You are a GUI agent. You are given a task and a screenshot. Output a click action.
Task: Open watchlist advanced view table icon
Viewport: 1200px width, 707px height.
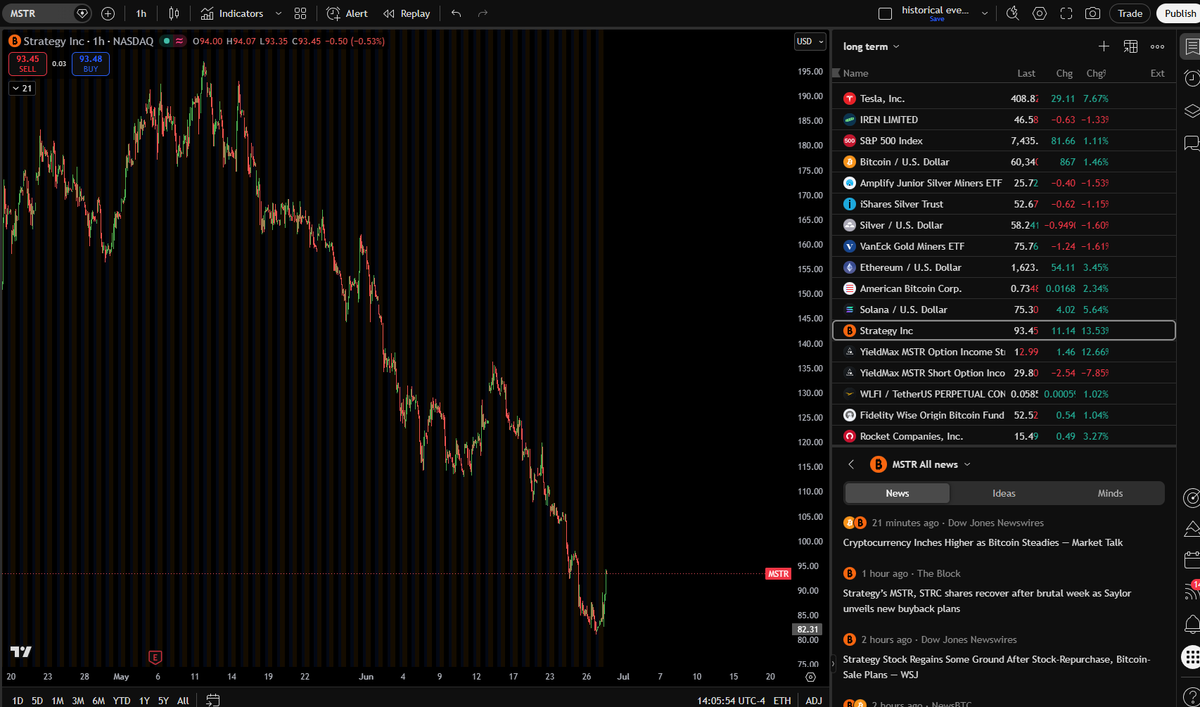click(x=1131, y=46)
